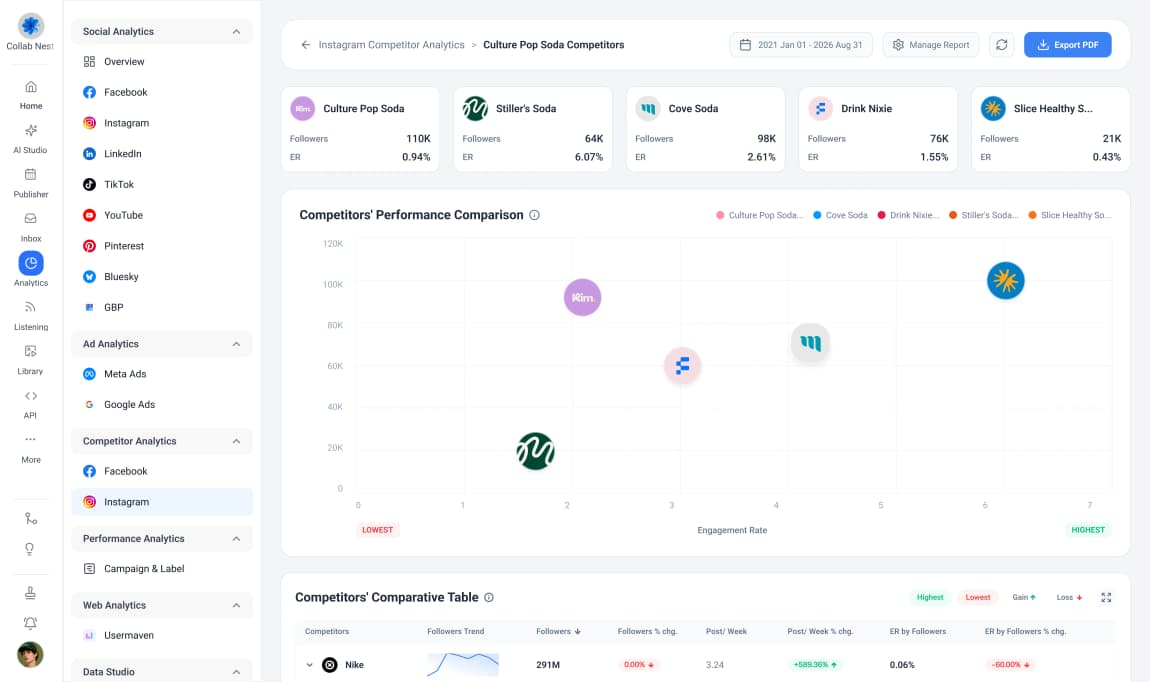Open the Stiller's Soda summary card
Screen dimensions: 1150x682
point(532,129)
